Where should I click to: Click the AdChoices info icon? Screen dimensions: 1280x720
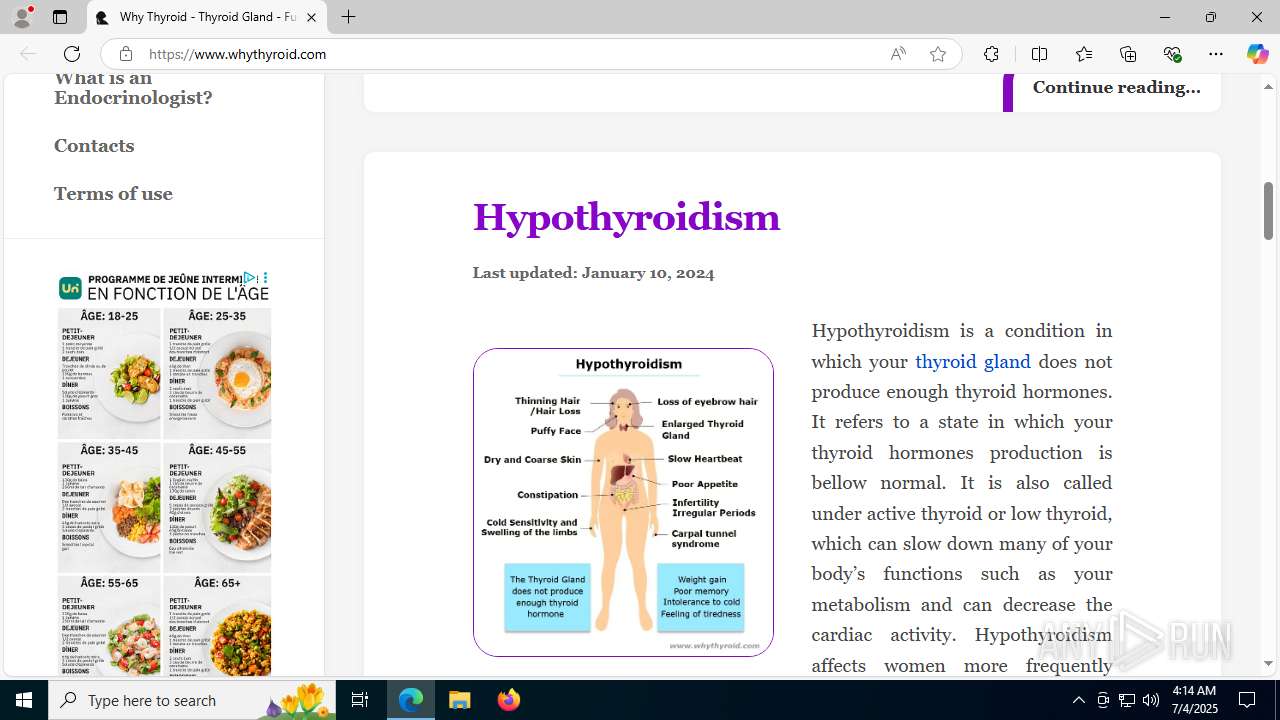coord(250,278)
